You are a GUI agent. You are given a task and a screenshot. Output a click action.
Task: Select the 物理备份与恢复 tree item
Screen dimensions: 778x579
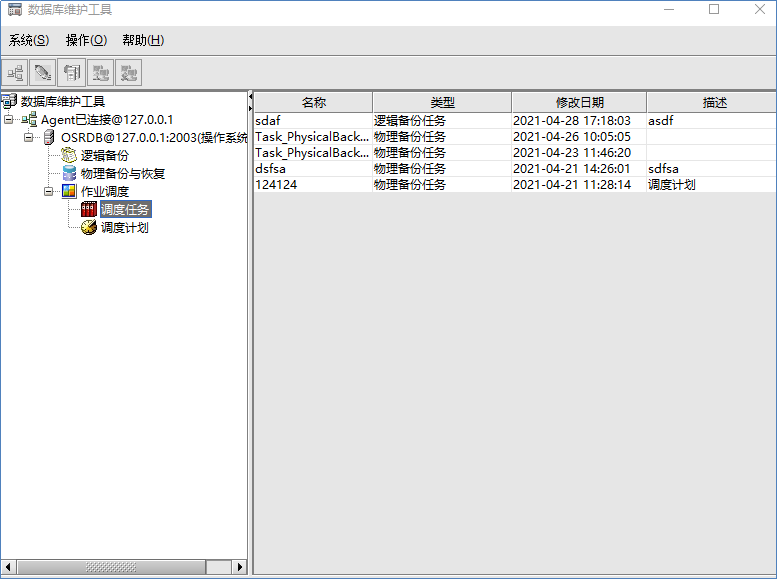click(123, 173)
